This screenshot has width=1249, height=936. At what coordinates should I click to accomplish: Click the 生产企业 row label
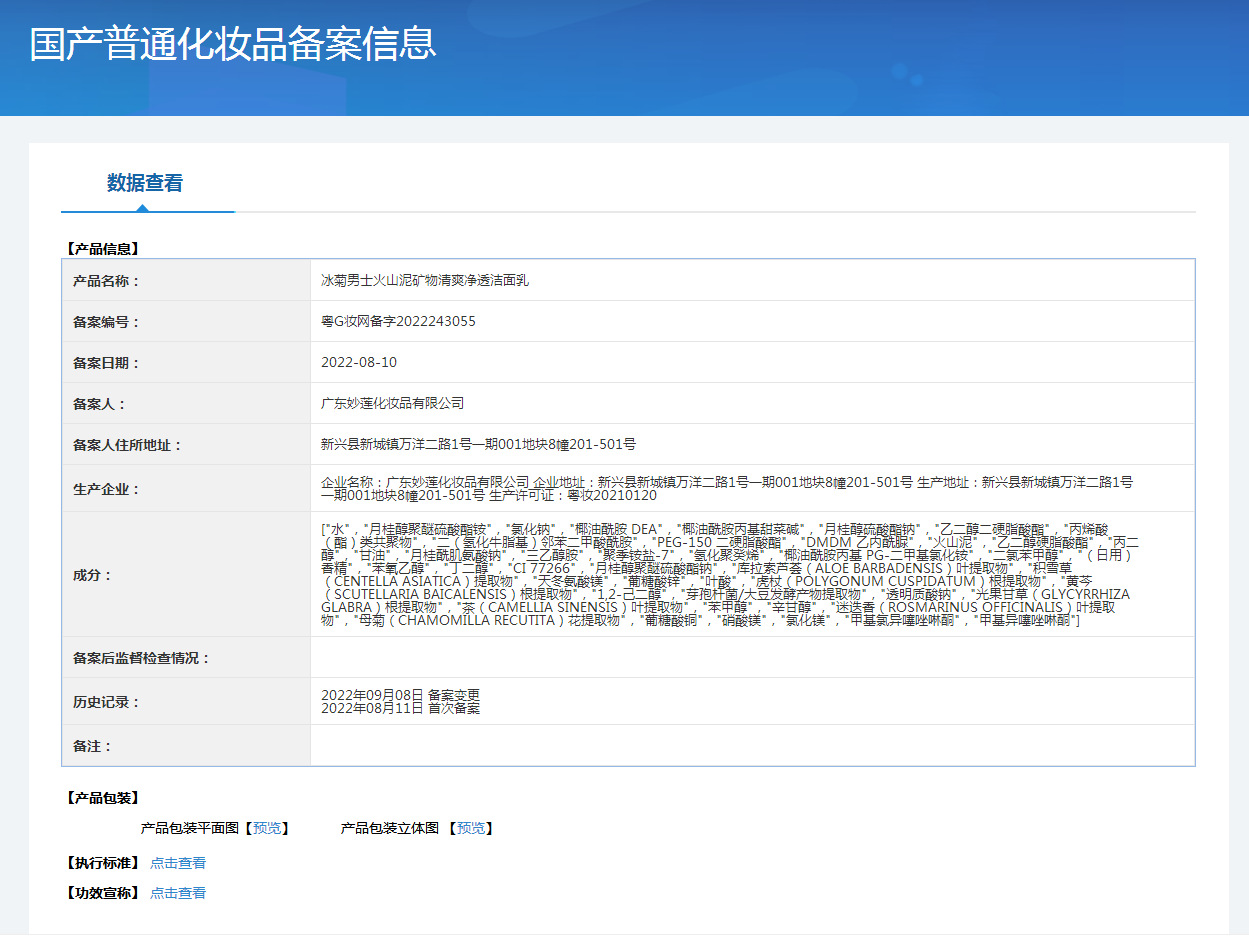pyautogui.click(x=107, y=489)
